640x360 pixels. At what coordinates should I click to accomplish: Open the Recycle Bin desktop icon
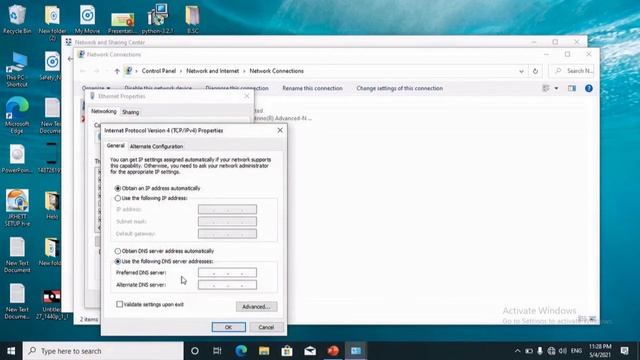pos(17,19)
